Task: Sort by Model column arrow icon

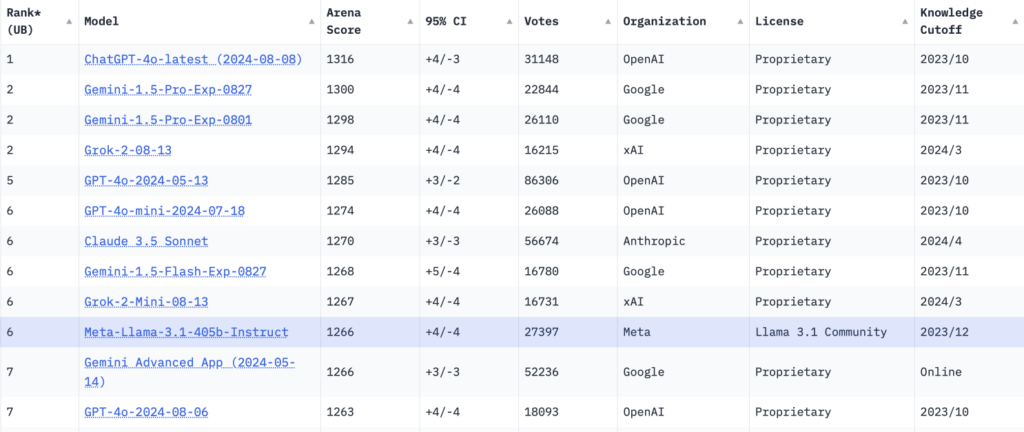Action: (312, 22)
